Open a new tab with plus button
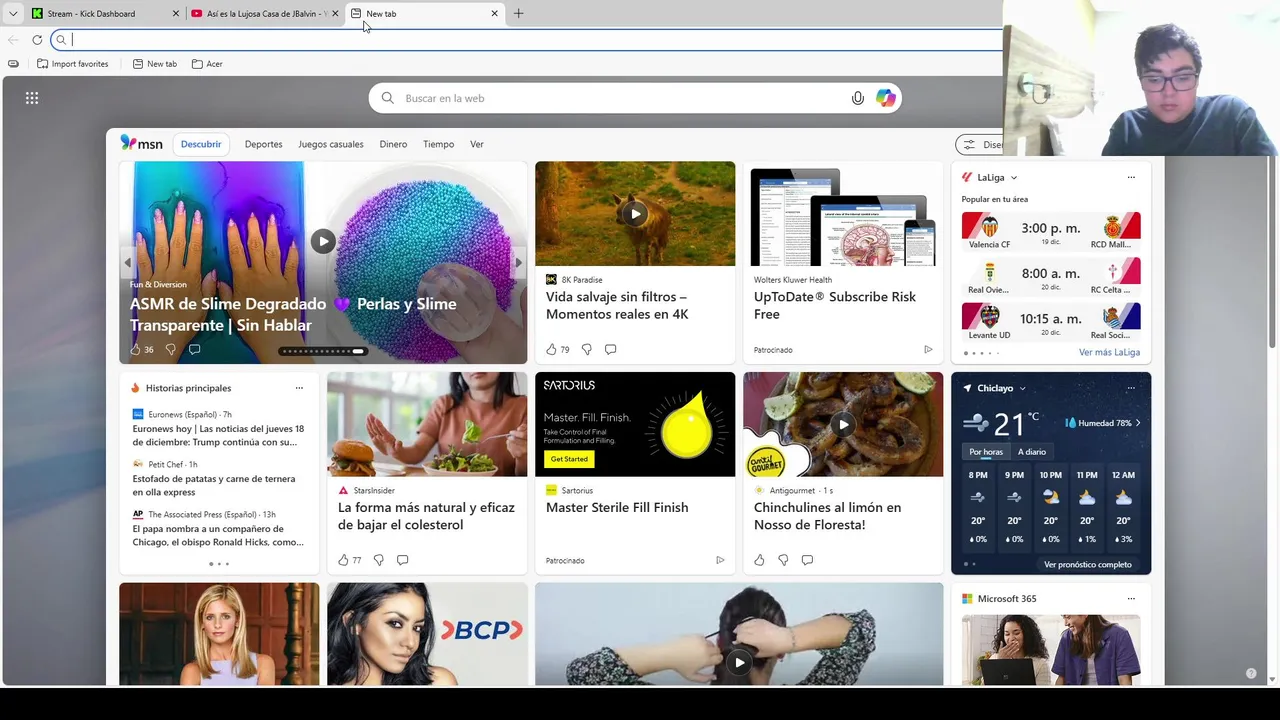The image size is (1280, 720). point(518,14)
